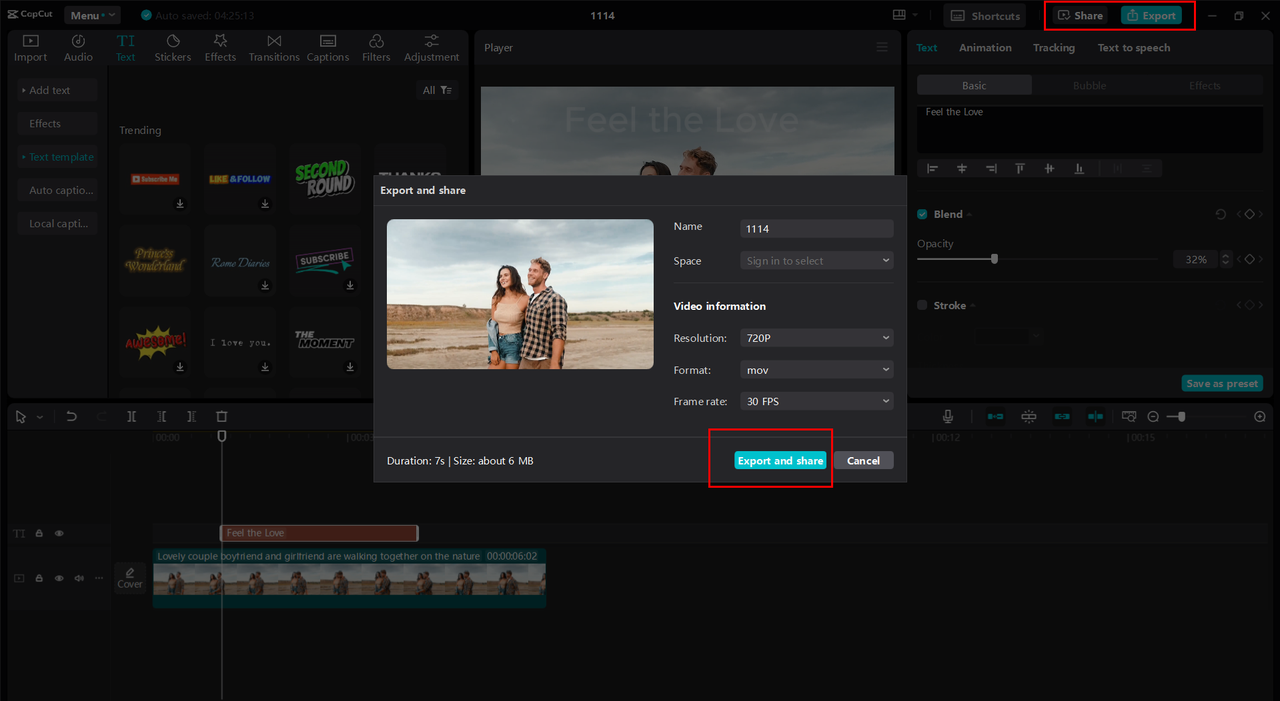Click the zoom in magnifier on the timeline
This screenshot has height=701, width=1280.
[1260, 416]
